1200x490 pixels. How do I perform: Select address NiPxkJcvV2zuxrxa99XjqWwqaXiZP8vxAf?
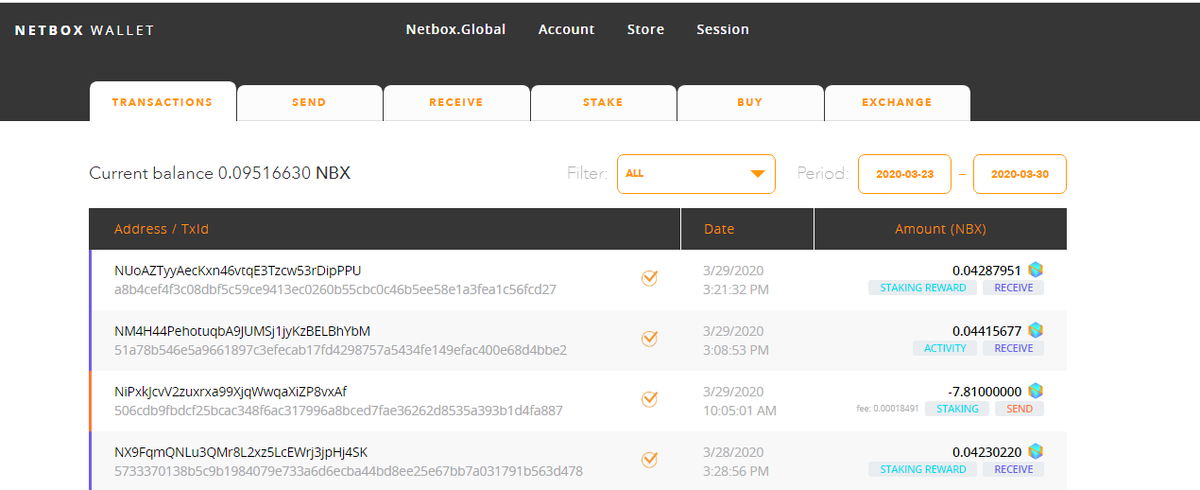(231, 391)
